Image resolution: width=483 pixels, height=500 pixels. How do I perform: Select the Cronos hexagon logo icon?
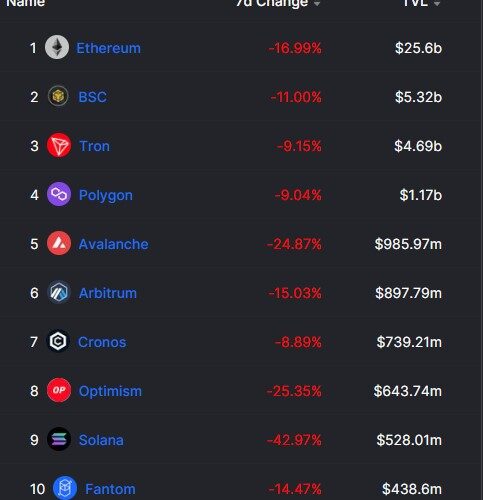(x=58, y=341)
